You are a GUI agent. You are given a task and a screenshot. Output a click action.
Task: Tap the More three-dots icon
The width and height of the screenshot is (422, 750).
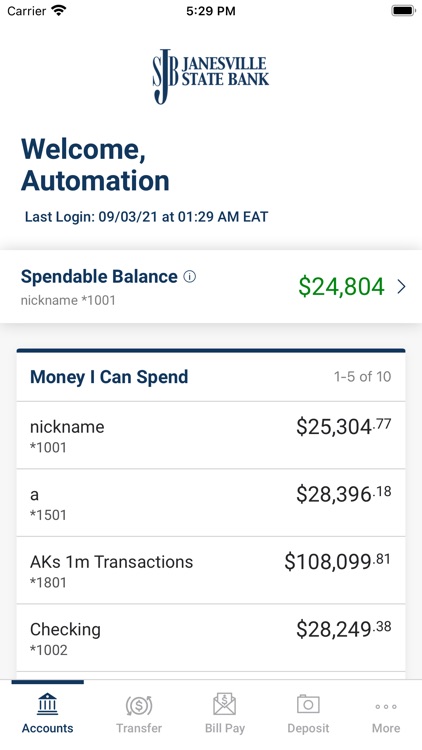(x=386, y=706)
